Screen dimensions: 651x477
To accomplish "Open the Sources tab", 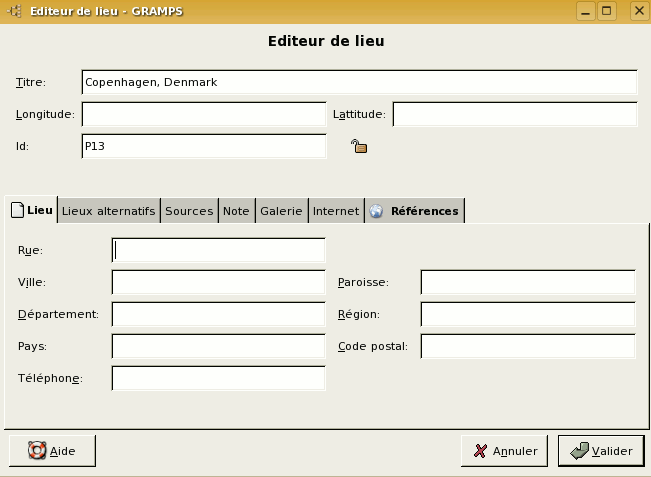I will point(189,211).
